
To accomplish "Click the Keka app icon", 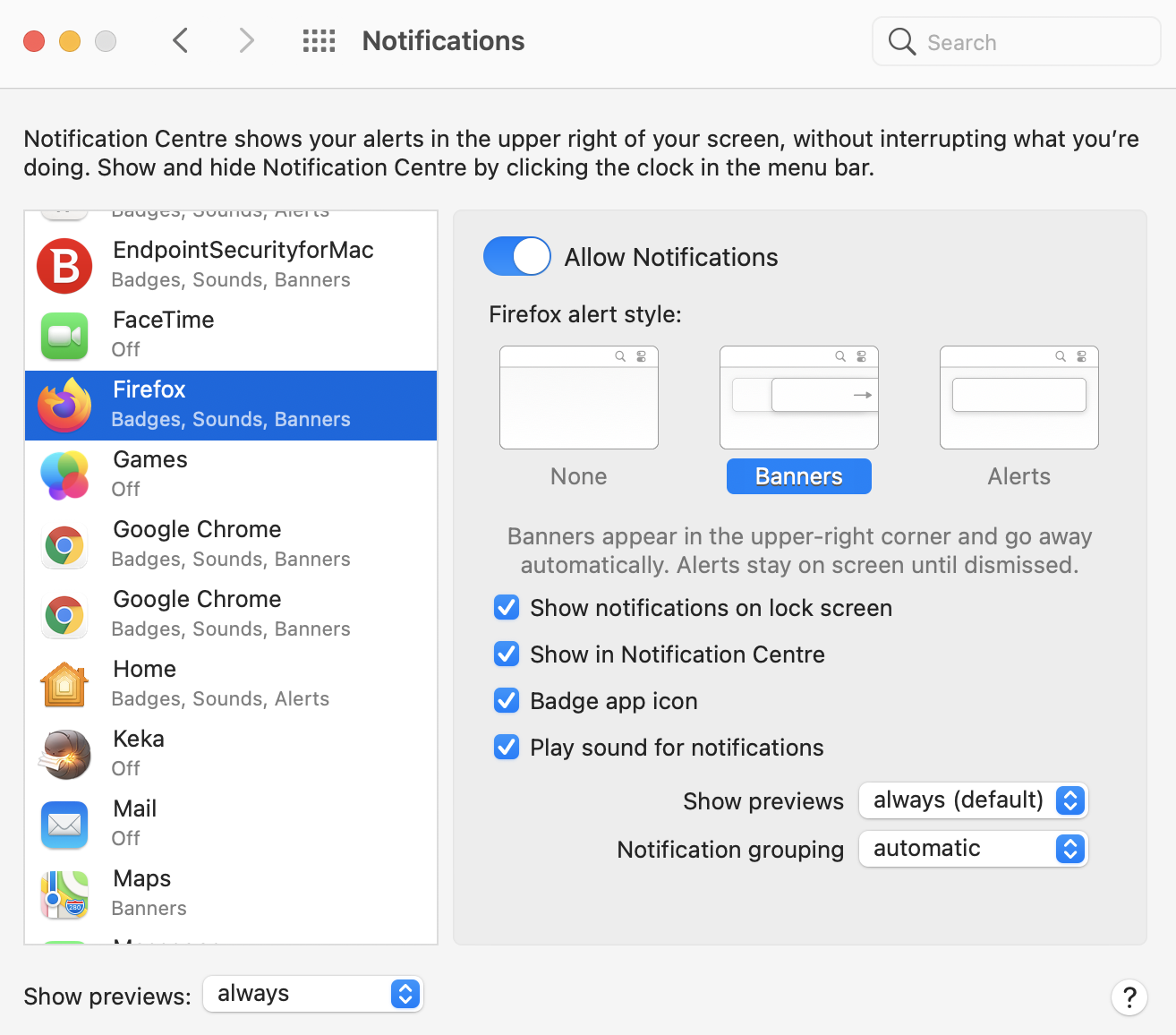I will click(64, 755).
